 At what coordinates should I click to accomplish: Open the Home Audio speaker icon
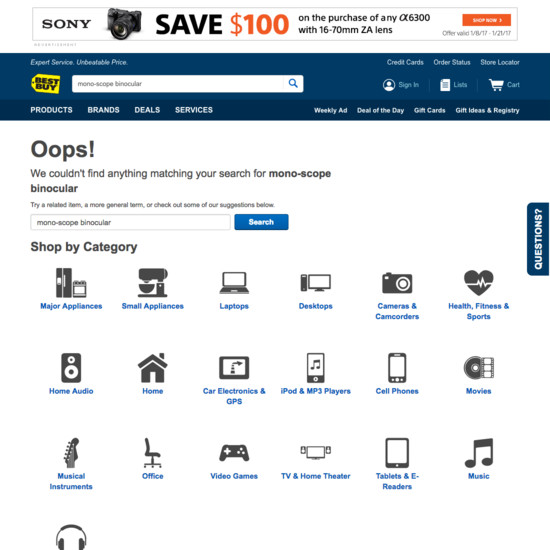(71, 368)
